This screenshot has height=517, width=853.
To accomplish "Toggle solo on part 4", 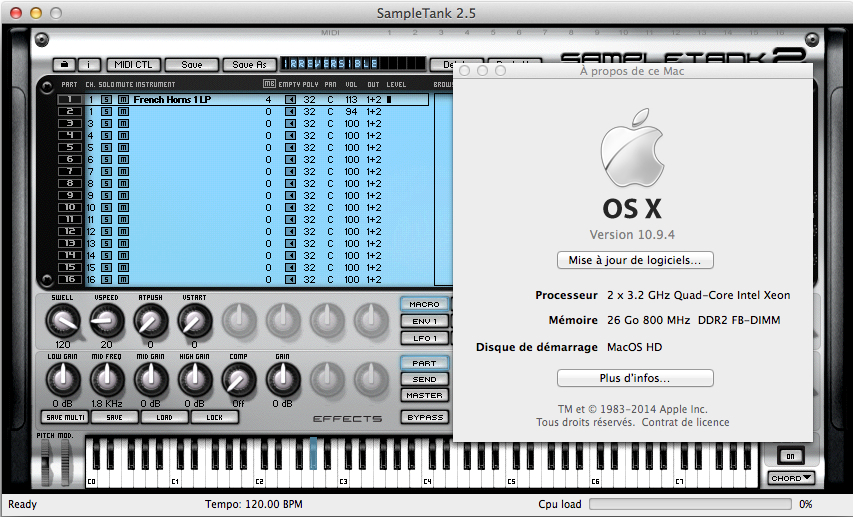I will click(x=107, y=136).
